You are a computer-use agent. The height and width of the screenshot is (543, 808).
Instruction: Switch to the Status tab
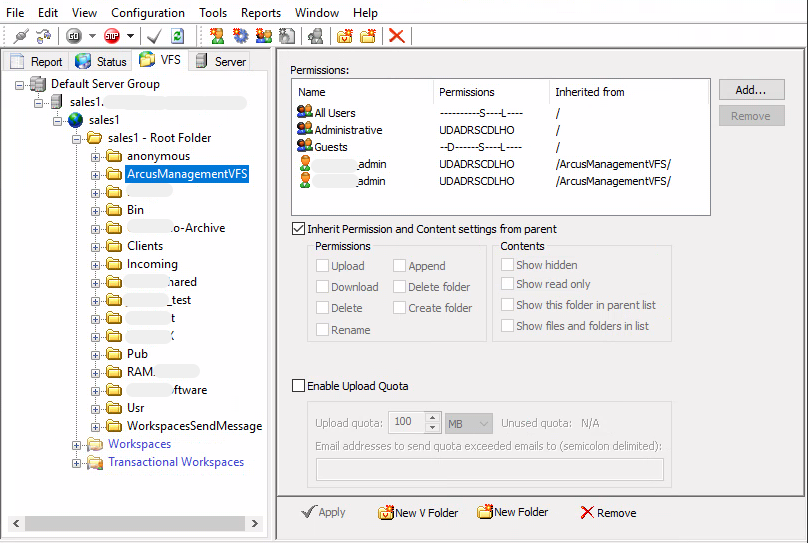click(x=101, y=62)
